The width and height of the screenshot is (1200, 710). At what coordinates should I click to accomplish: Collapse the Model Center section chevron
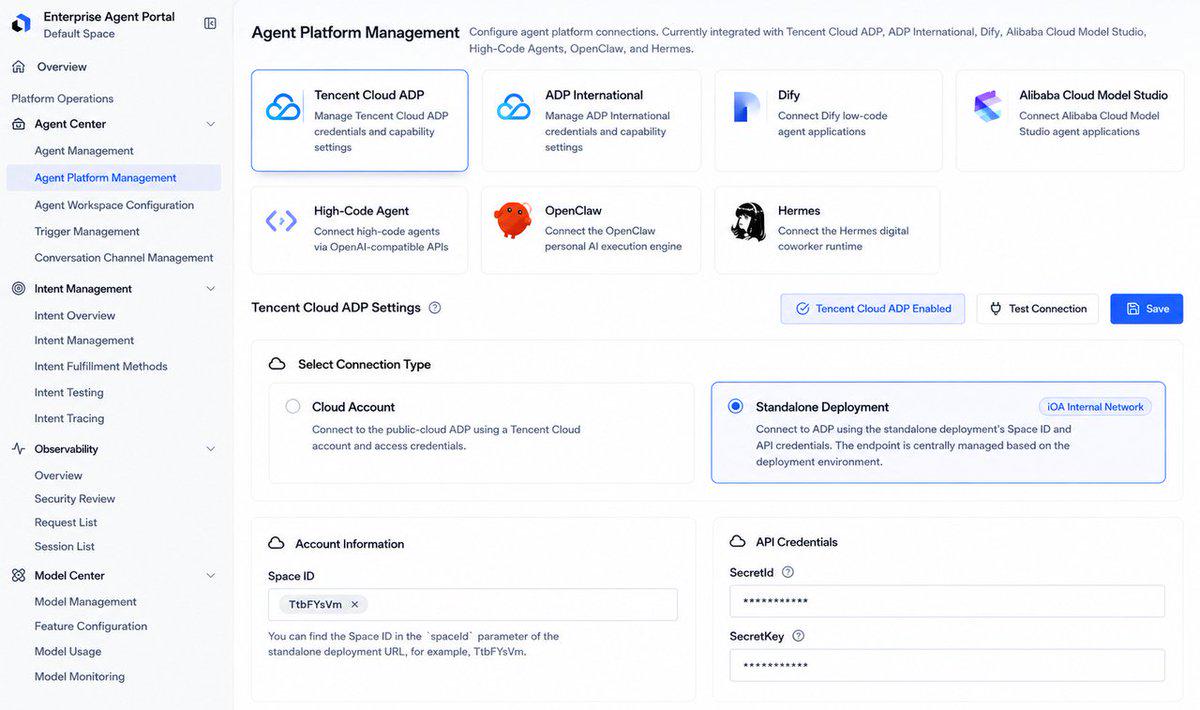pyautogui.click(x=210, y=576)
